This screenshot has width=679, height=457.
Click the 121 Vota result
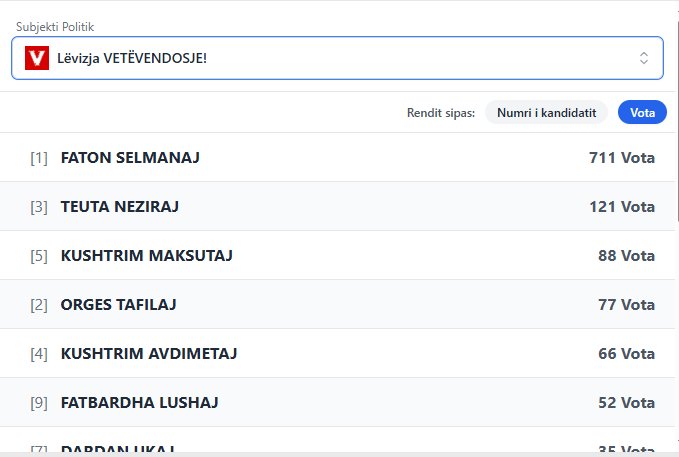click(x=621, y=207)
